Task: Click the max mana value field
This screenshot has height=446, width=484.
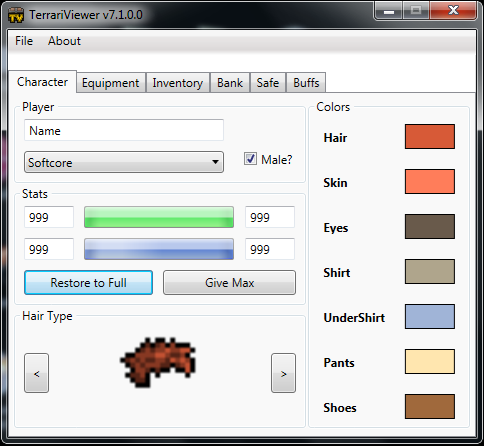Action: [x=270, y=249]
